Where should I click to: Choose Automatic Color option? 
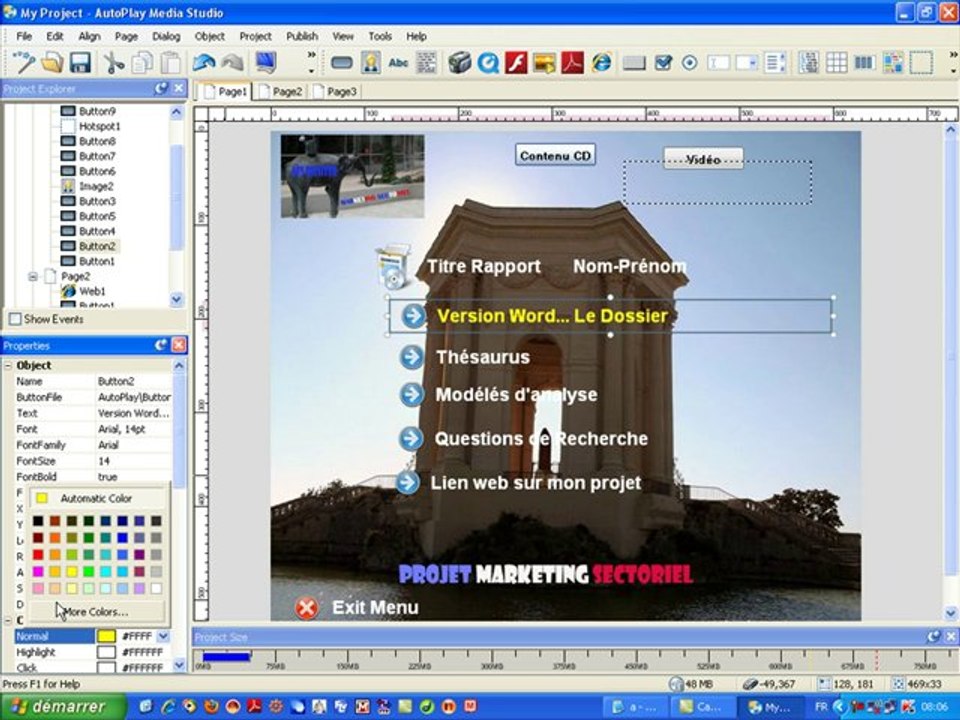coord(98,498)
